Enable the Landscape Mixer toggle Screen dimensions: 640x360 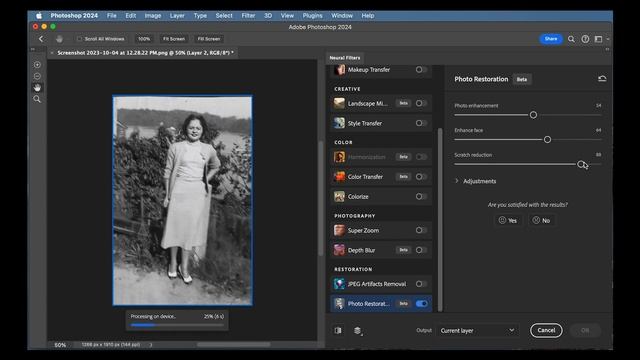click(x=421, y=103)
